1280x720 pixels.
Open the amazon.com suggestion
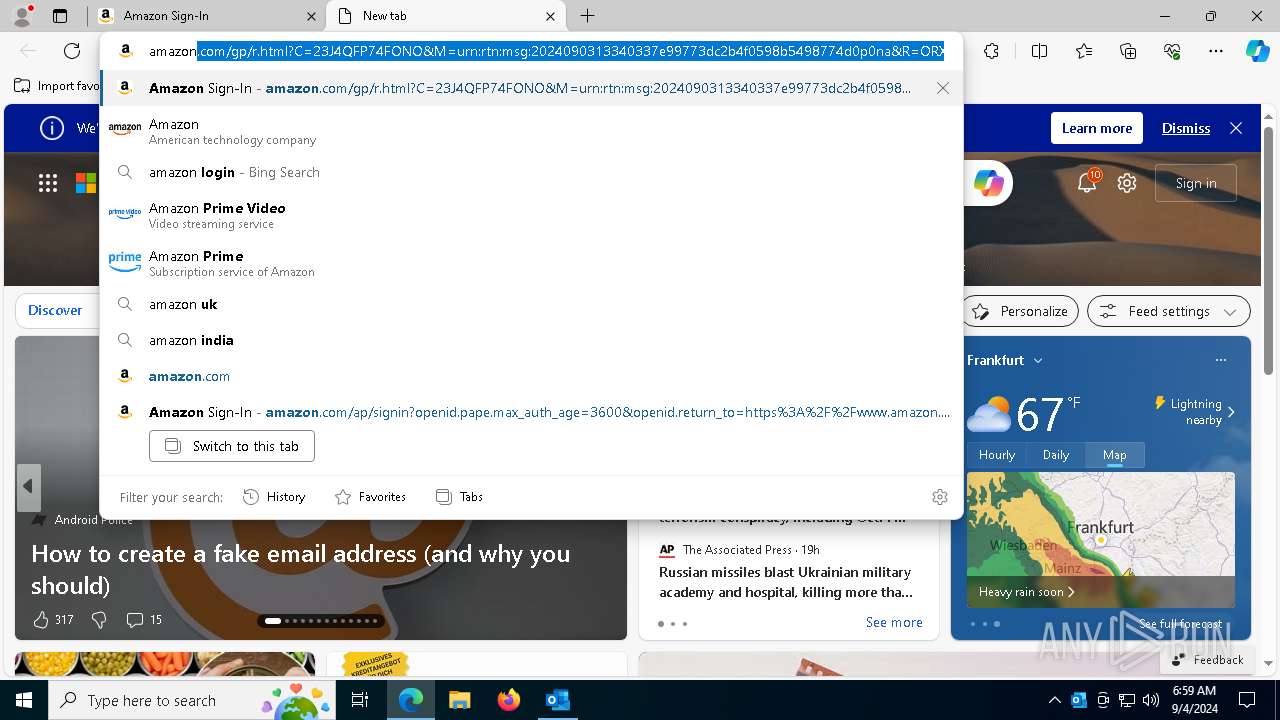click(531, 376)
